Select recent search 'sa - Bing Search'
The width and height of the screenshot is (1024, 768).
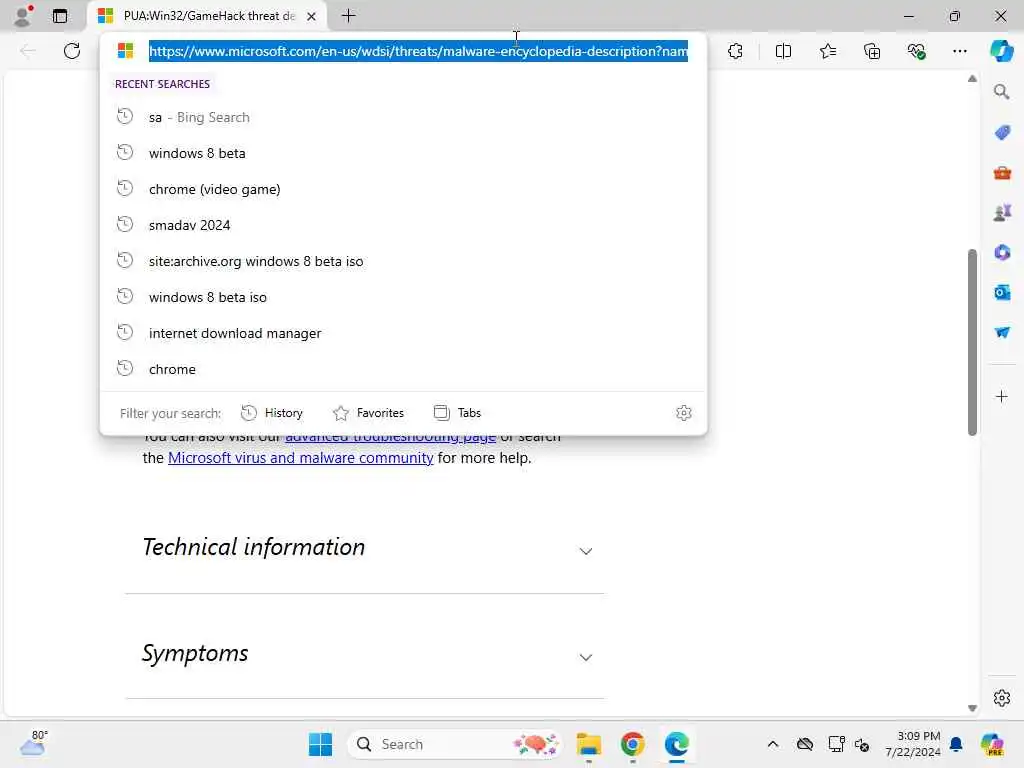pyautogui.click(x=403, y=118)
